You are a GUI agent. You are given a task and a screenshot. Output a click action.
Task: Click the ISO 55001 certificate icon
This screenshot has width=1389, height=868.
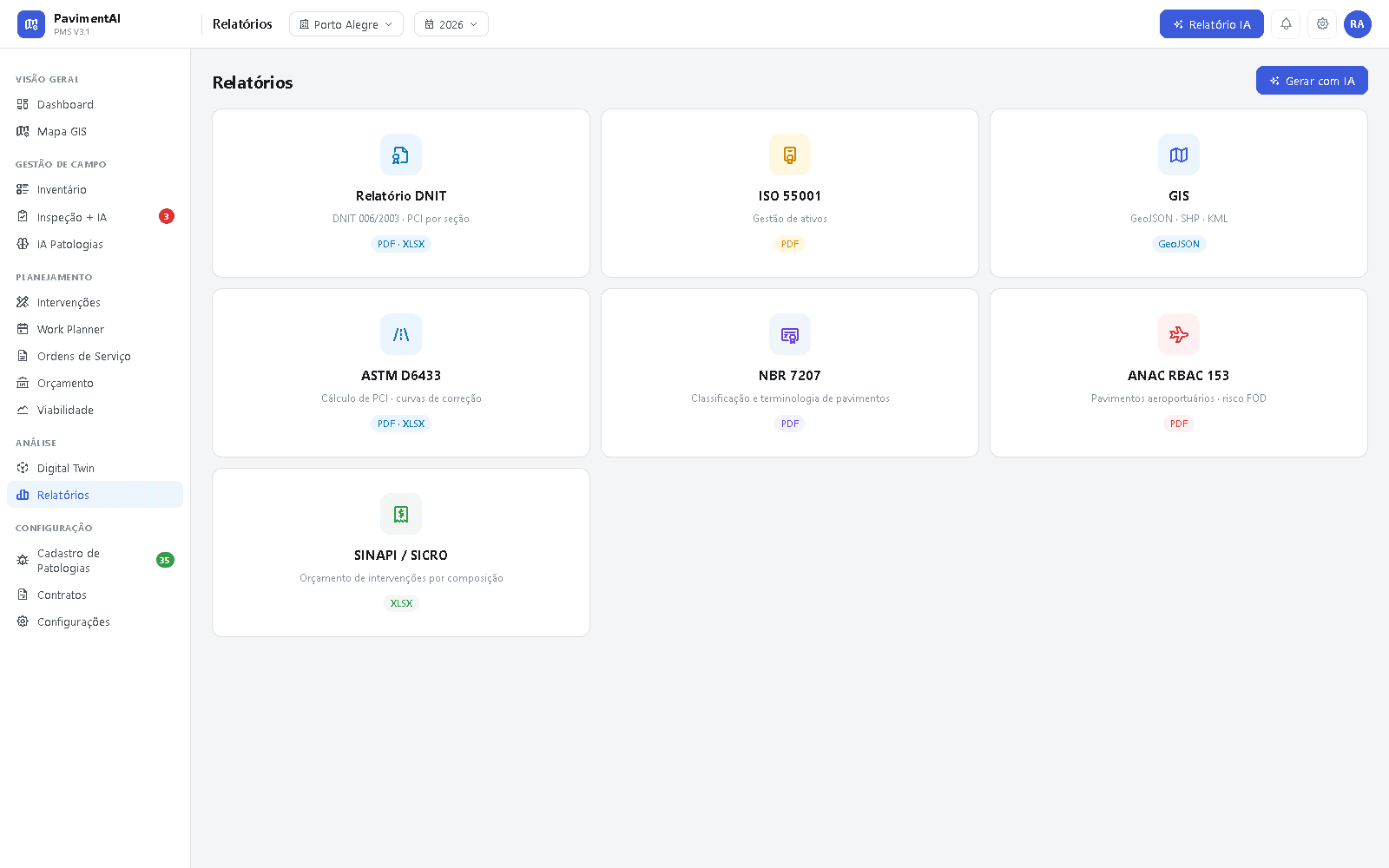tap(790, 155)
